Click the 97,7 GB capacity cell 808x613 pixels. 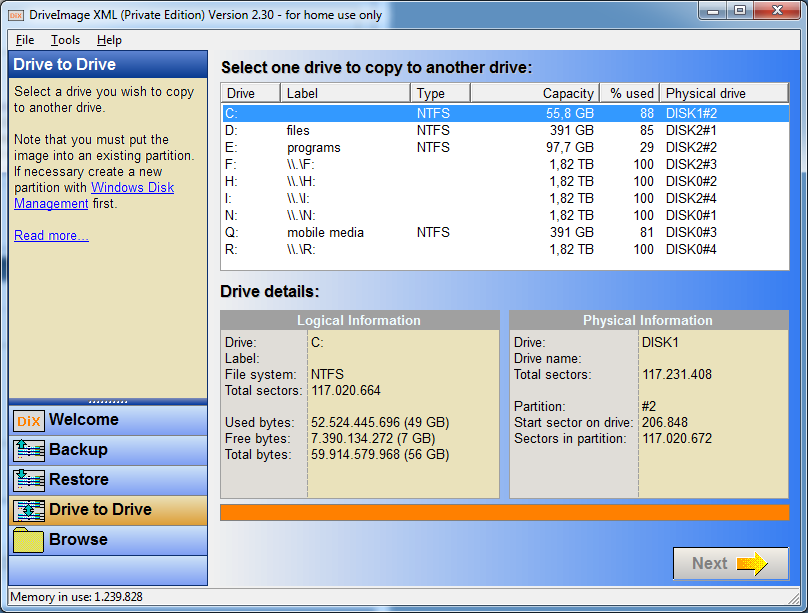(570, 147)
